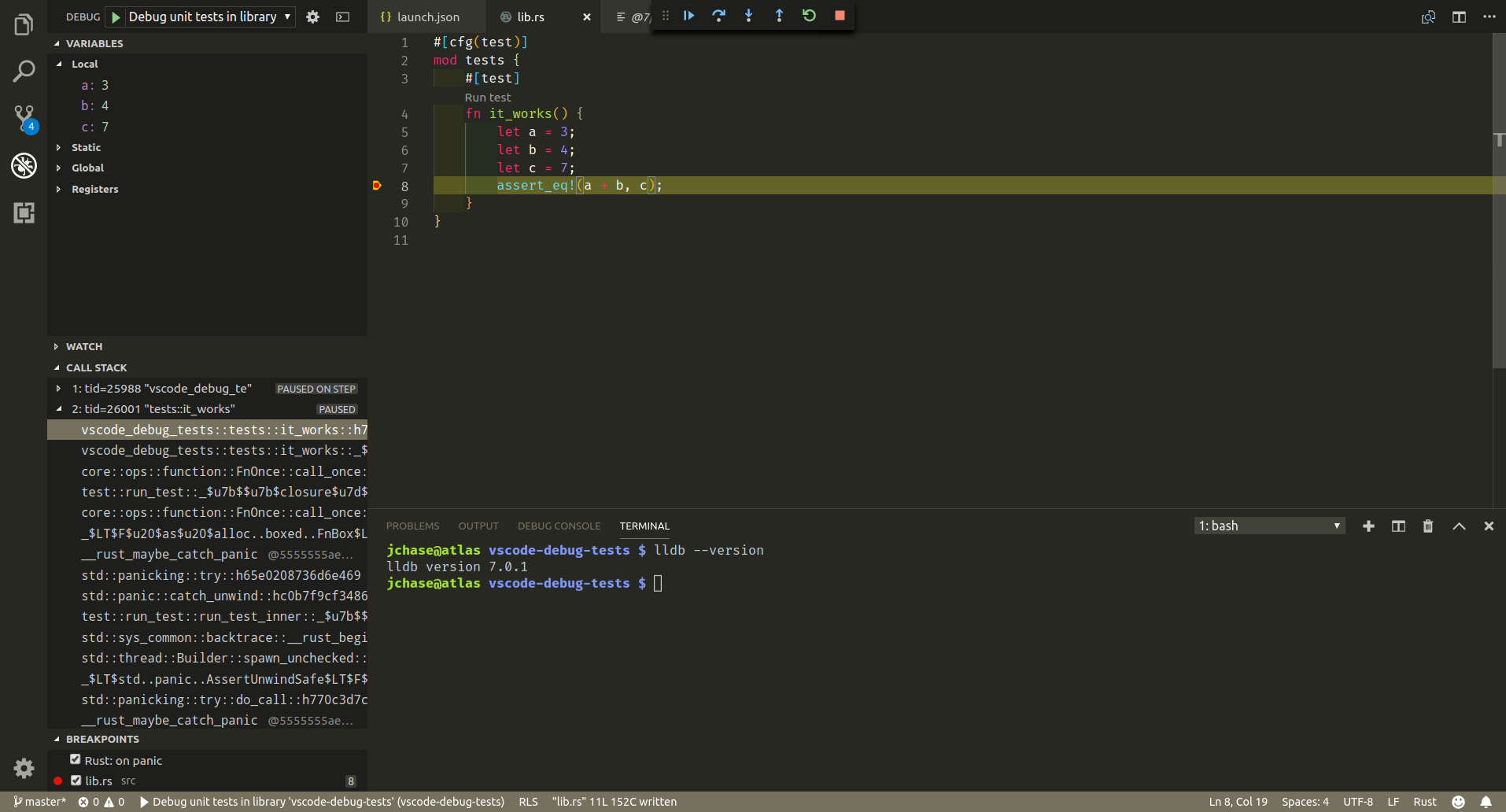This screenshot has width=1506, height=812.
Task: Uncheck the Rust: on panic breakpoint
Action: pyautogui.click(x=75, y=758)
